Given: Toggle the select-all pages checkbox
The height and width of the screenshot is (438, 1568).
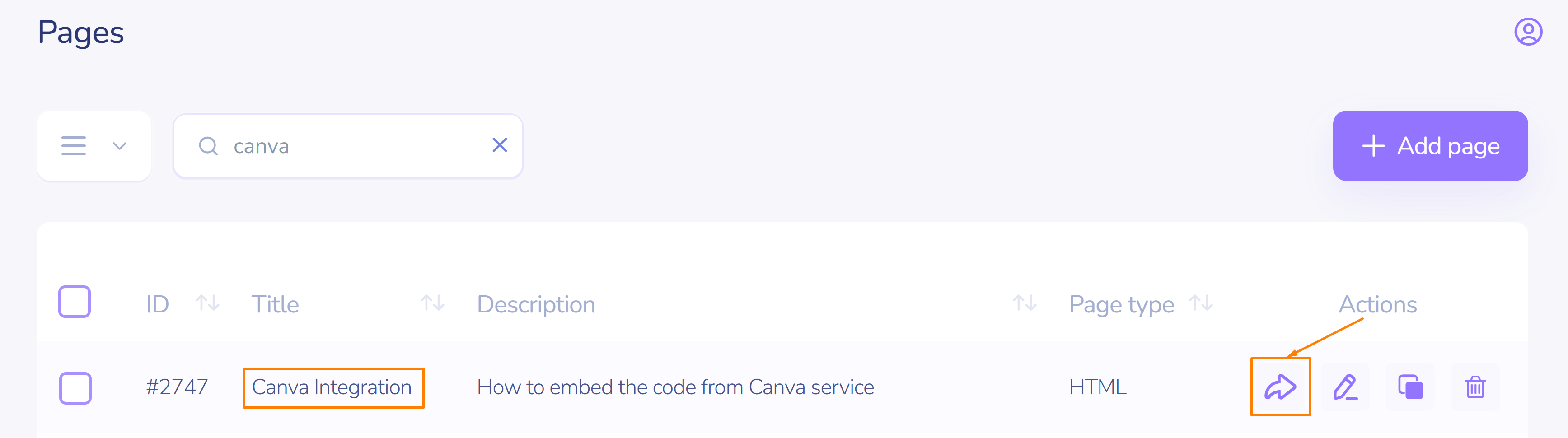Looking at the screenshot, I should (75, 302).
